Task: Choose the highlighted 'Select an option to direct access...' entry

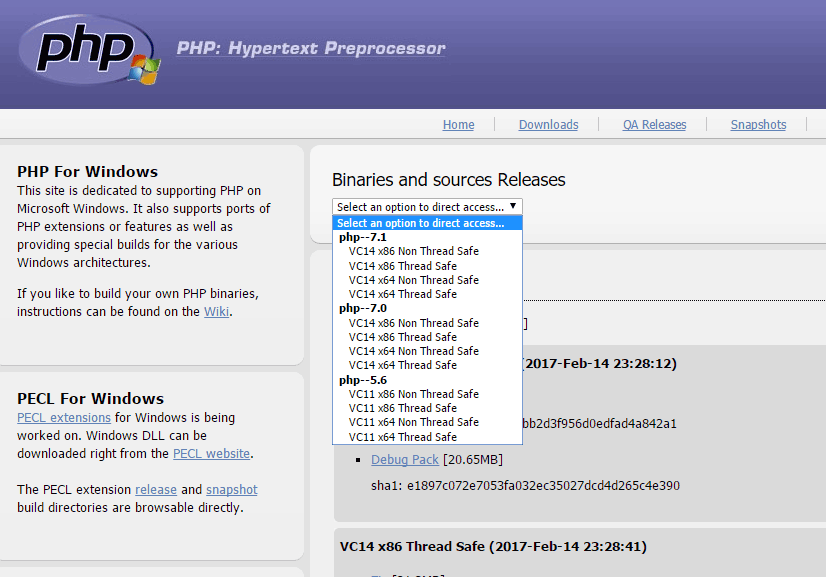Action: point(427,223)
